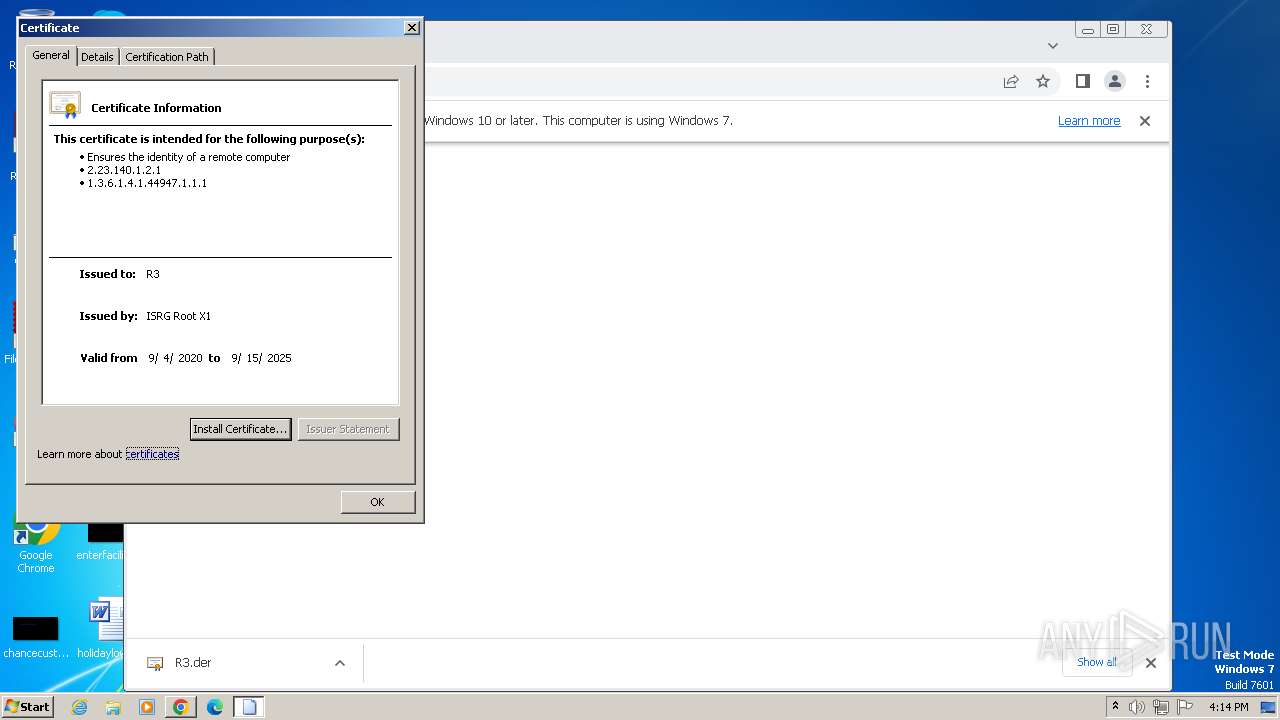This screenshot has height=720, width=1280.
Task: Click the ISRG Root X1 issuer text
Action: click(178, 316)
